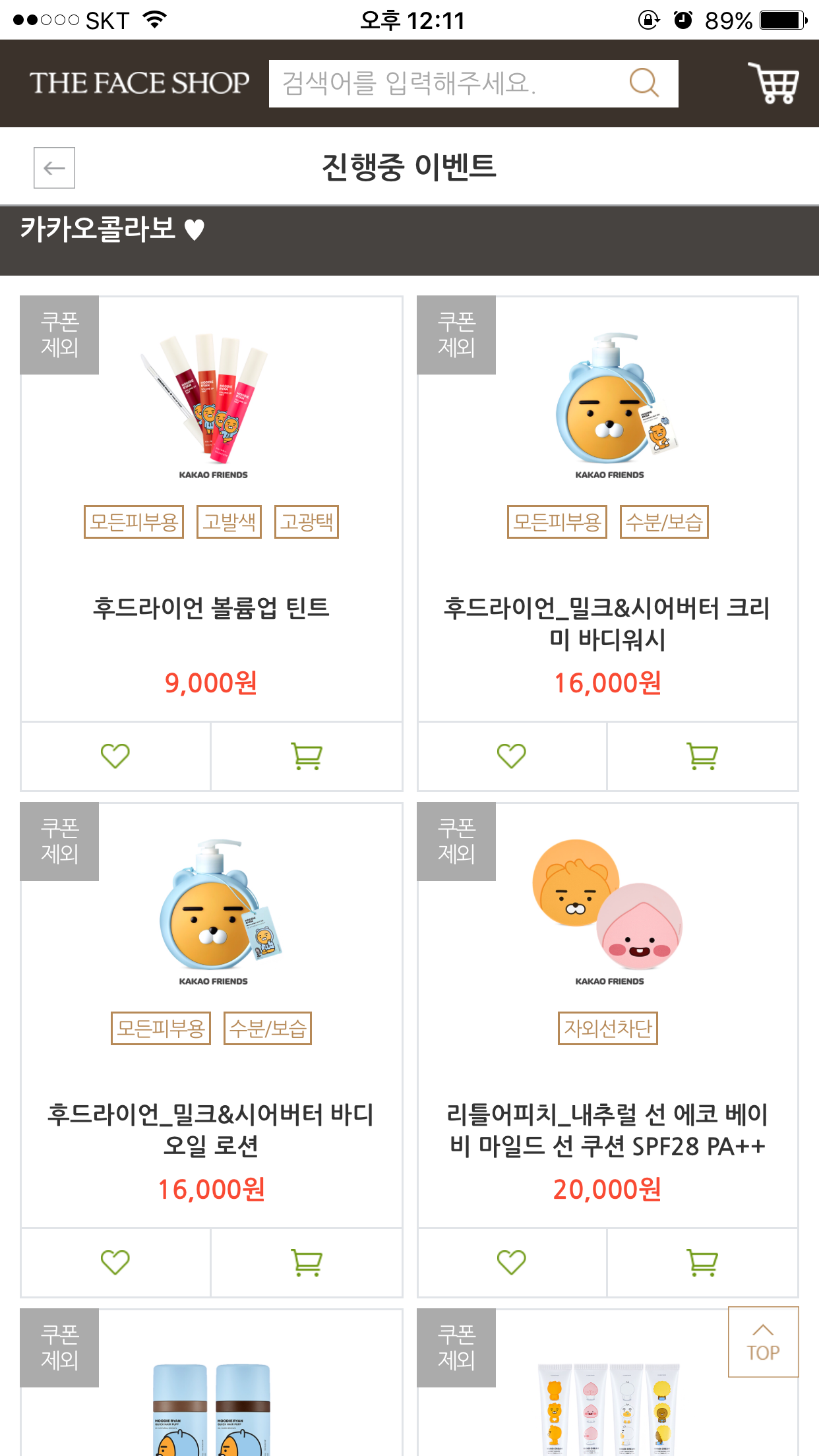Tap the 20,000원 price of 선 쿠션
819x1456 pixels.
607,1190
